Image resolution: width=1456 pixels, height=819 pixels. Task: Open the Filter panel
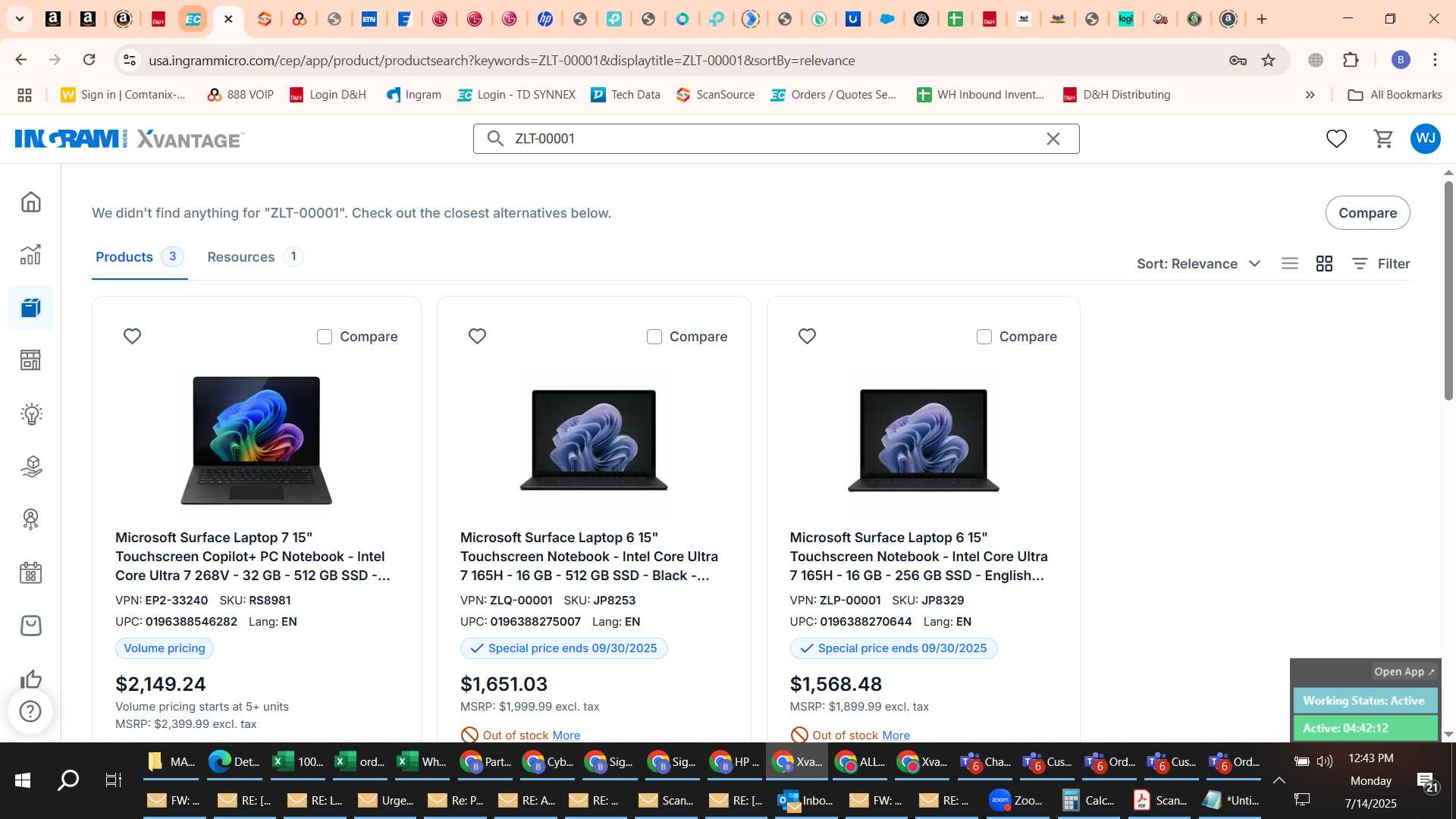coord(1381,264)
